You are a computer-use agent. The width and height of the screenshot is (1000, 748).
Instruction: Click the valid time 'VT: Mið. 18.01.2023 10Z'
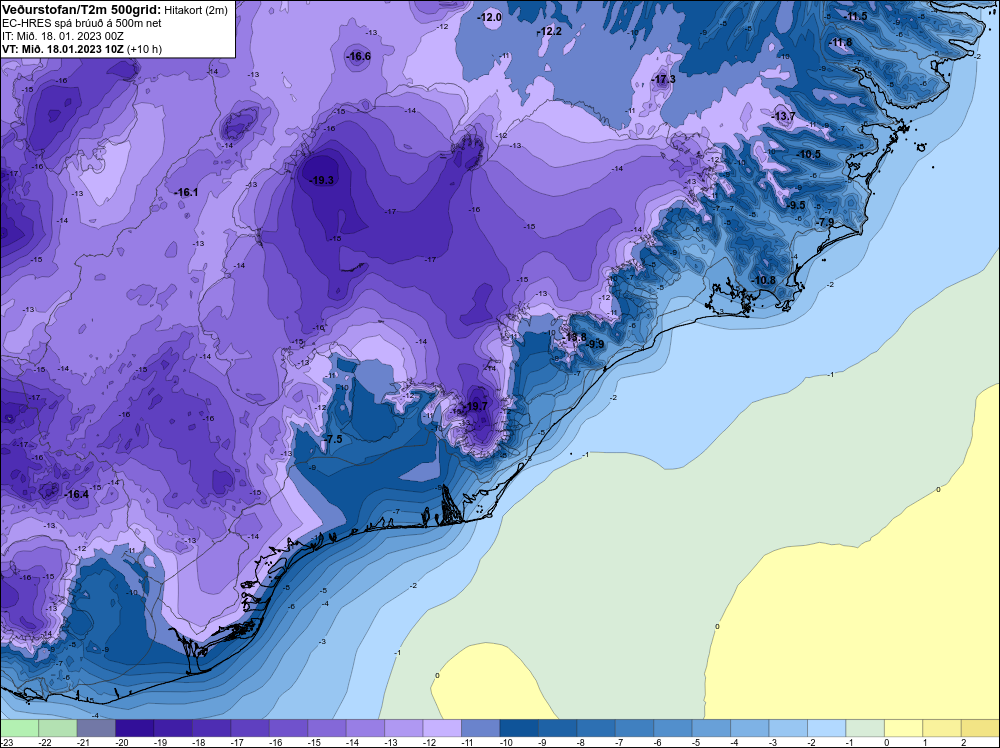click(x=63, y=49)
